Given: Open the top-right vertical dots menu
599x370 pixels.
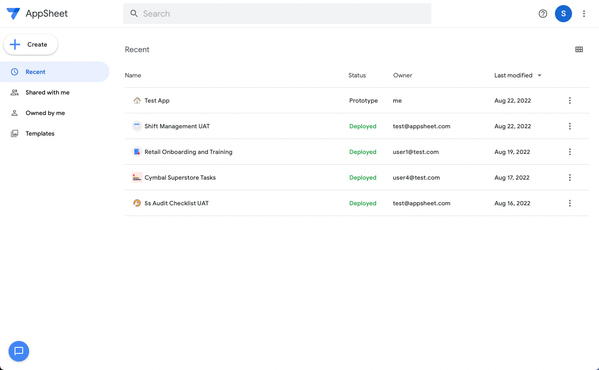Looking at the screenshot, I should (584, 14).
